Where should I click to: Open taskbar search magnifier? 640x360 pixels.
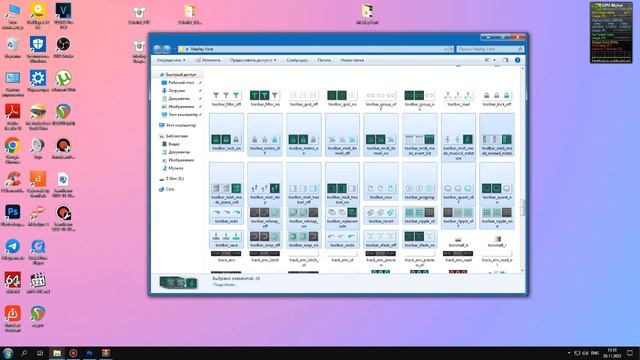click(x=24, y=353)
